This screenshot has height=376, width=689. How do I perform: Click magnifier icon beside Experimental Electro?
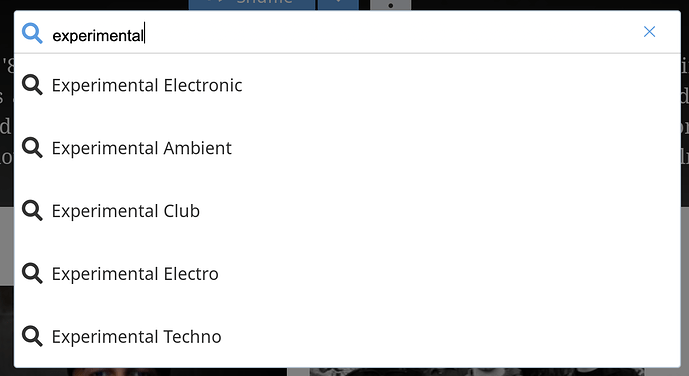point(33,273)
